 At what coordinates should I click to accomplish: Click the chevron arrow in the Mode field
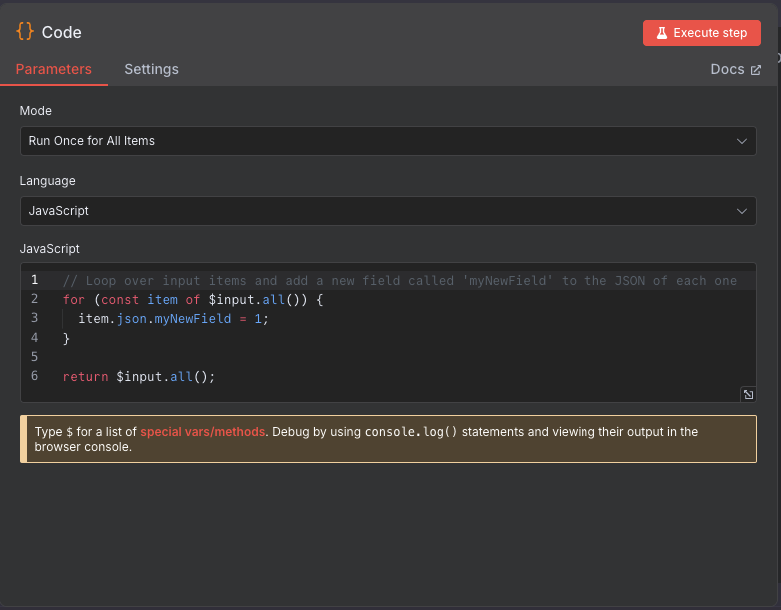[742, 141]
